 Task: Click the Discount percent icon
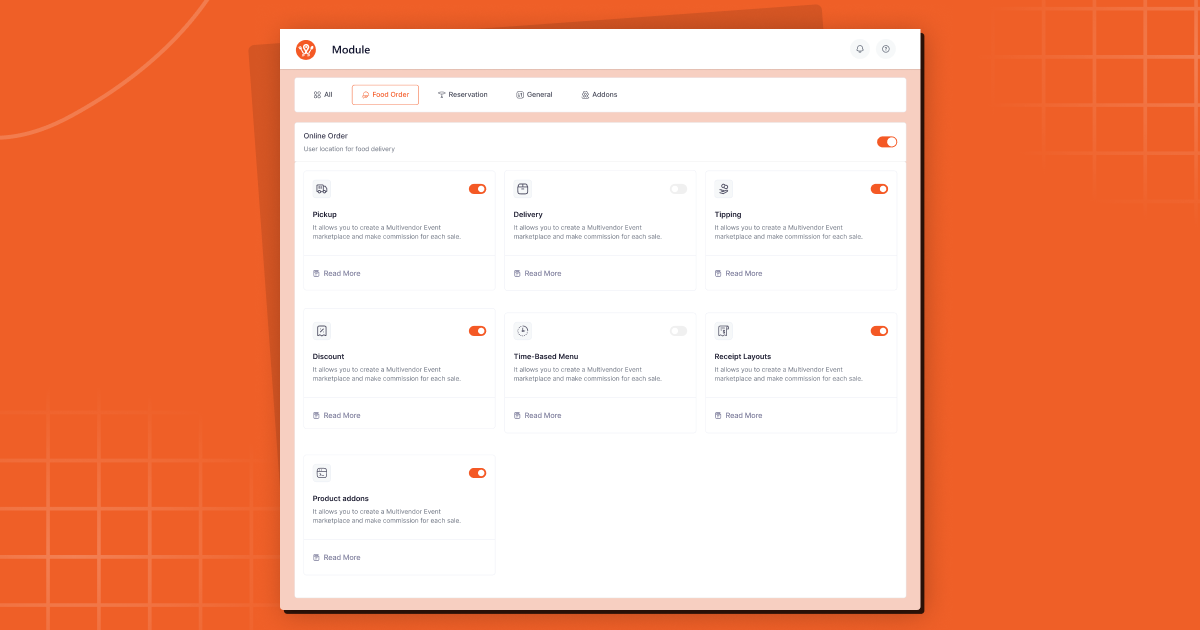click(x=322, y=330)
